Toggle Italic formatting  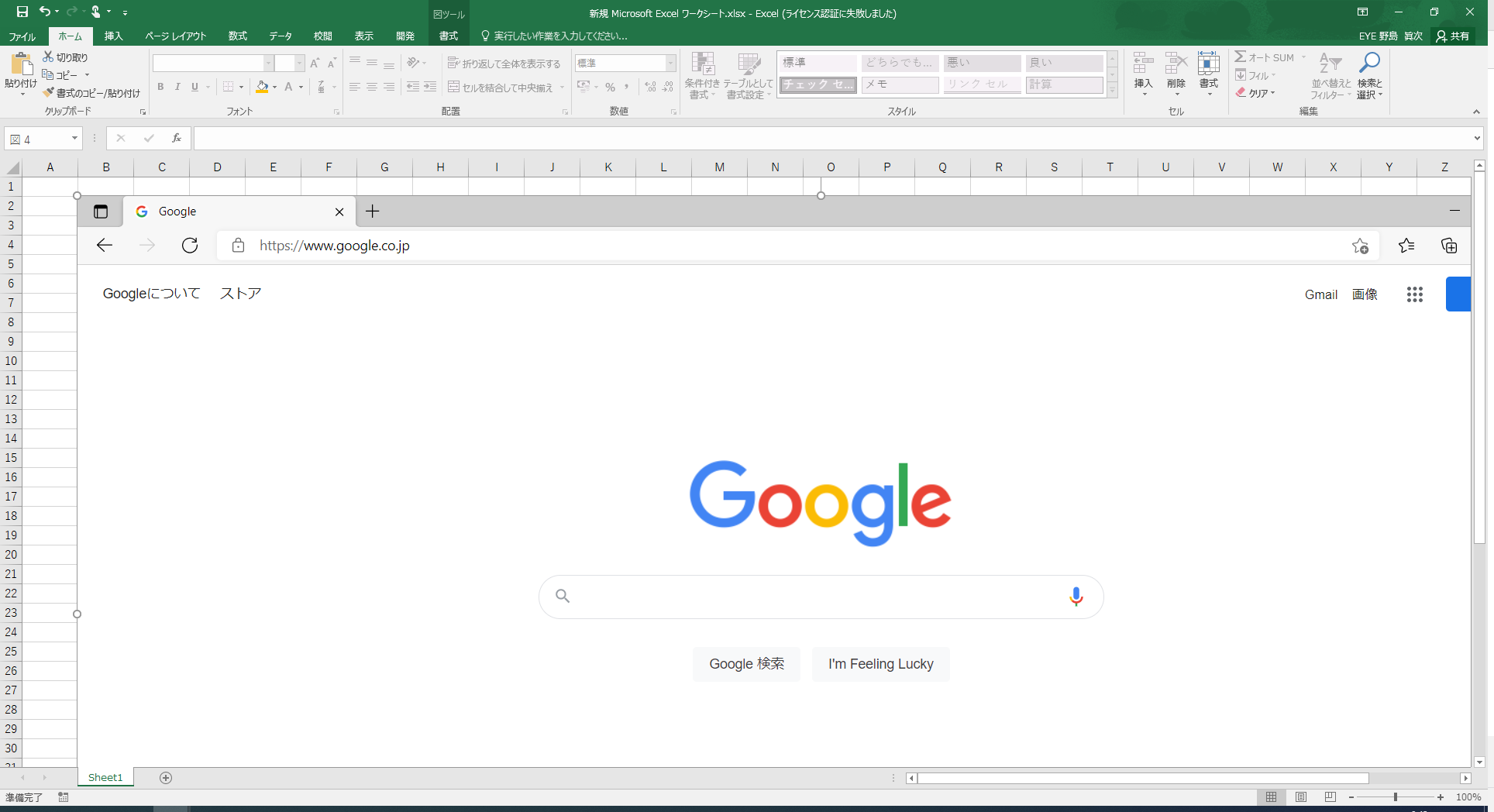pos(177,87)
